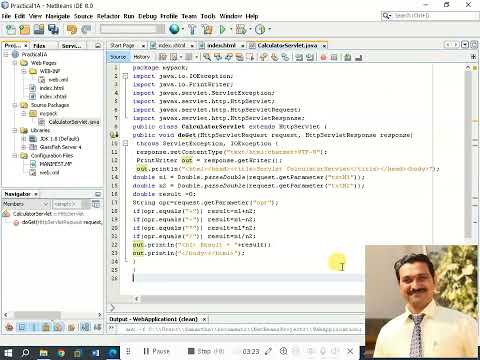Expand the JDK 1.8 (Default) node
Screen dimensions: 480x360
23,139
